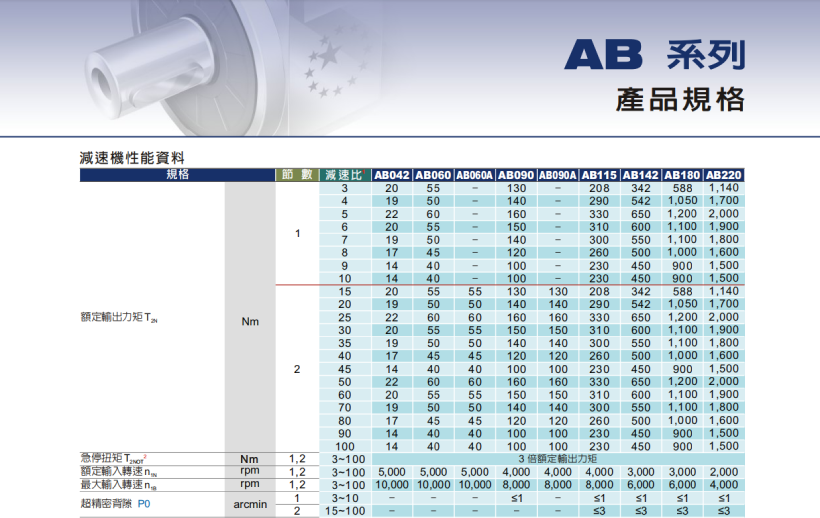Click the AB115 column header
The image size is (820, 518).
[x=600, y=175]
